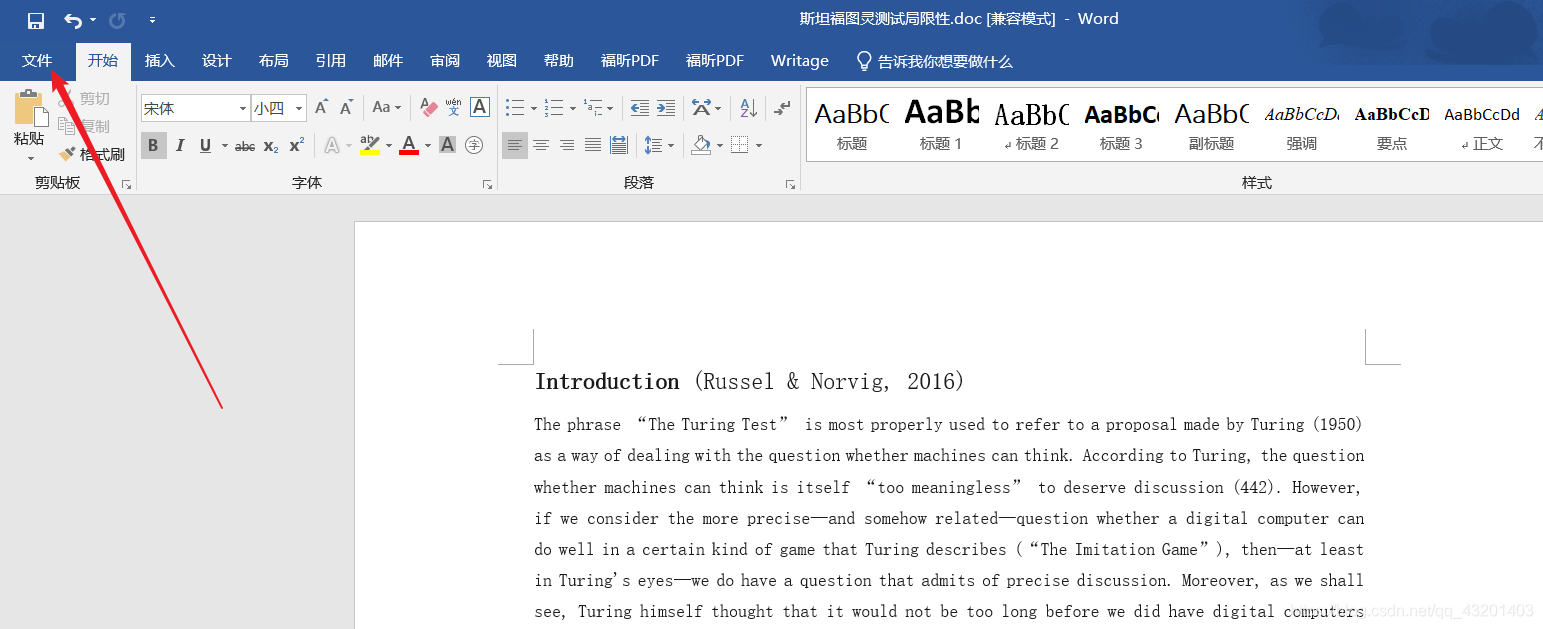
Task: Click the Asian layout character scaling icon
Action: click(701, 108)
